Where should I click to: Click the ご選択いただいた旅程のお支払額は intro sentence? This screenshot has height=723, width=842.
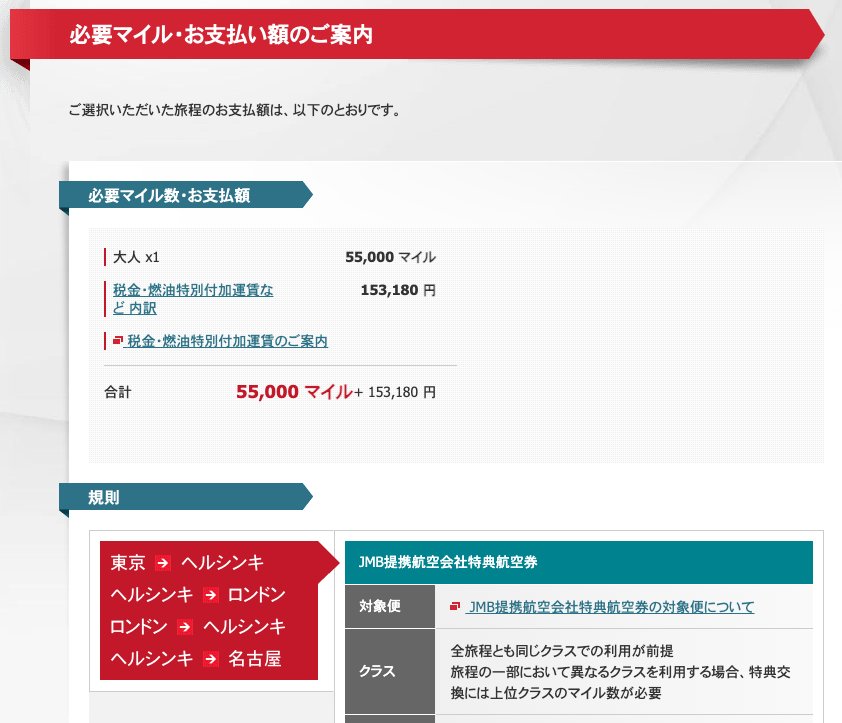[x=234, y=110]
